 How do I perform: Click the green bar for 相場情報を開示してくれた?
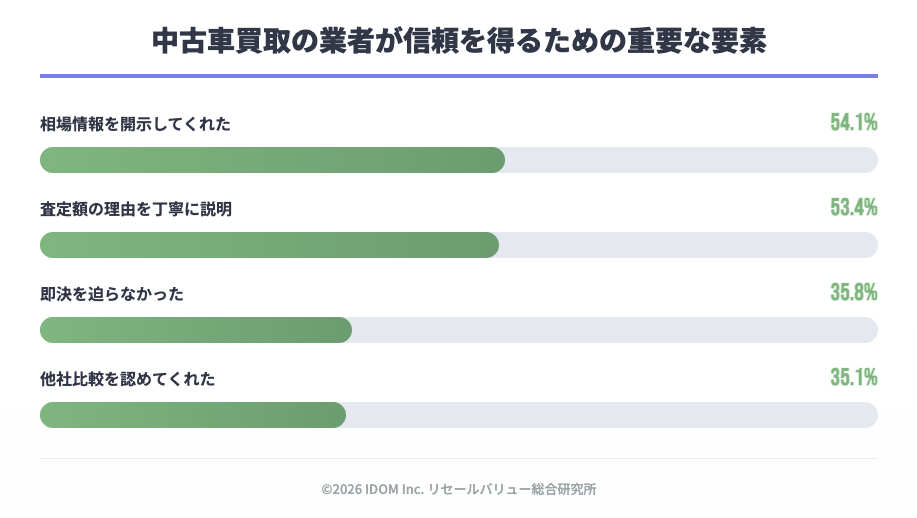point(272,160)
